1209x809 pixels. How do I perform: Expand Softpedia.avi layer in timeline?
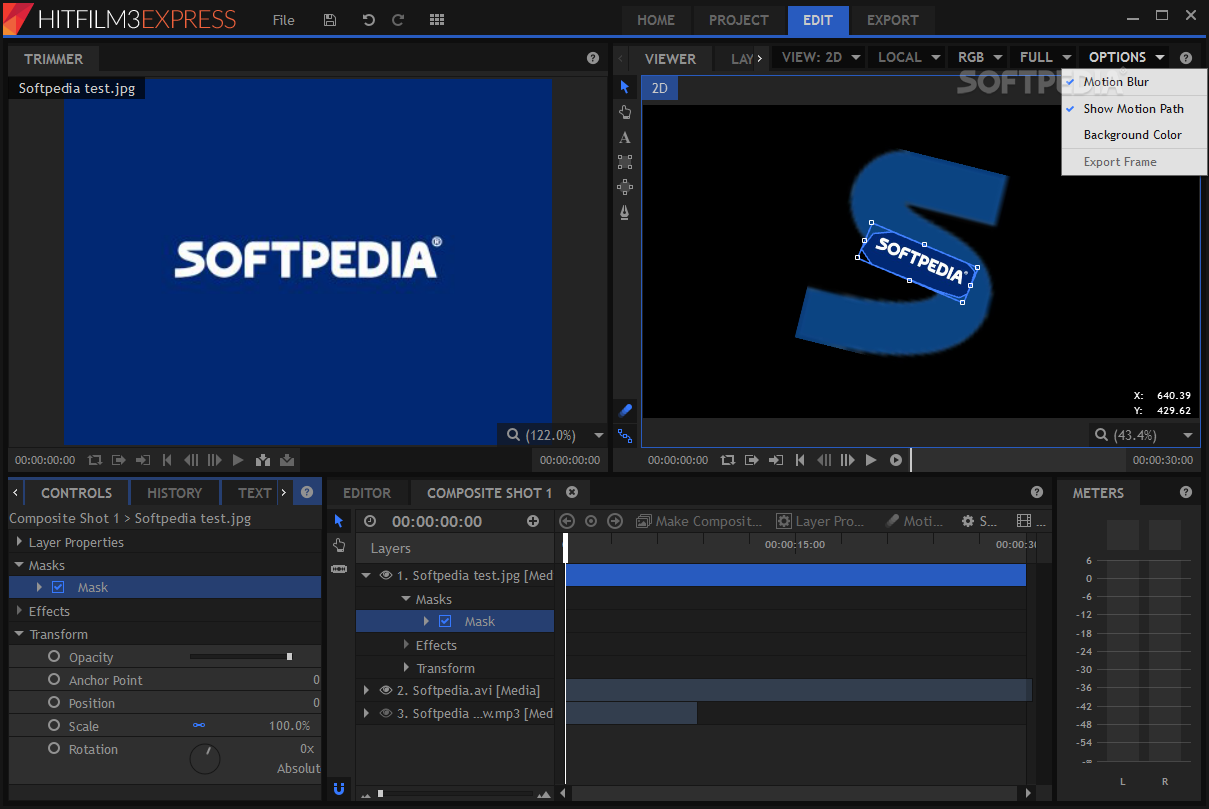click(367, 690)
